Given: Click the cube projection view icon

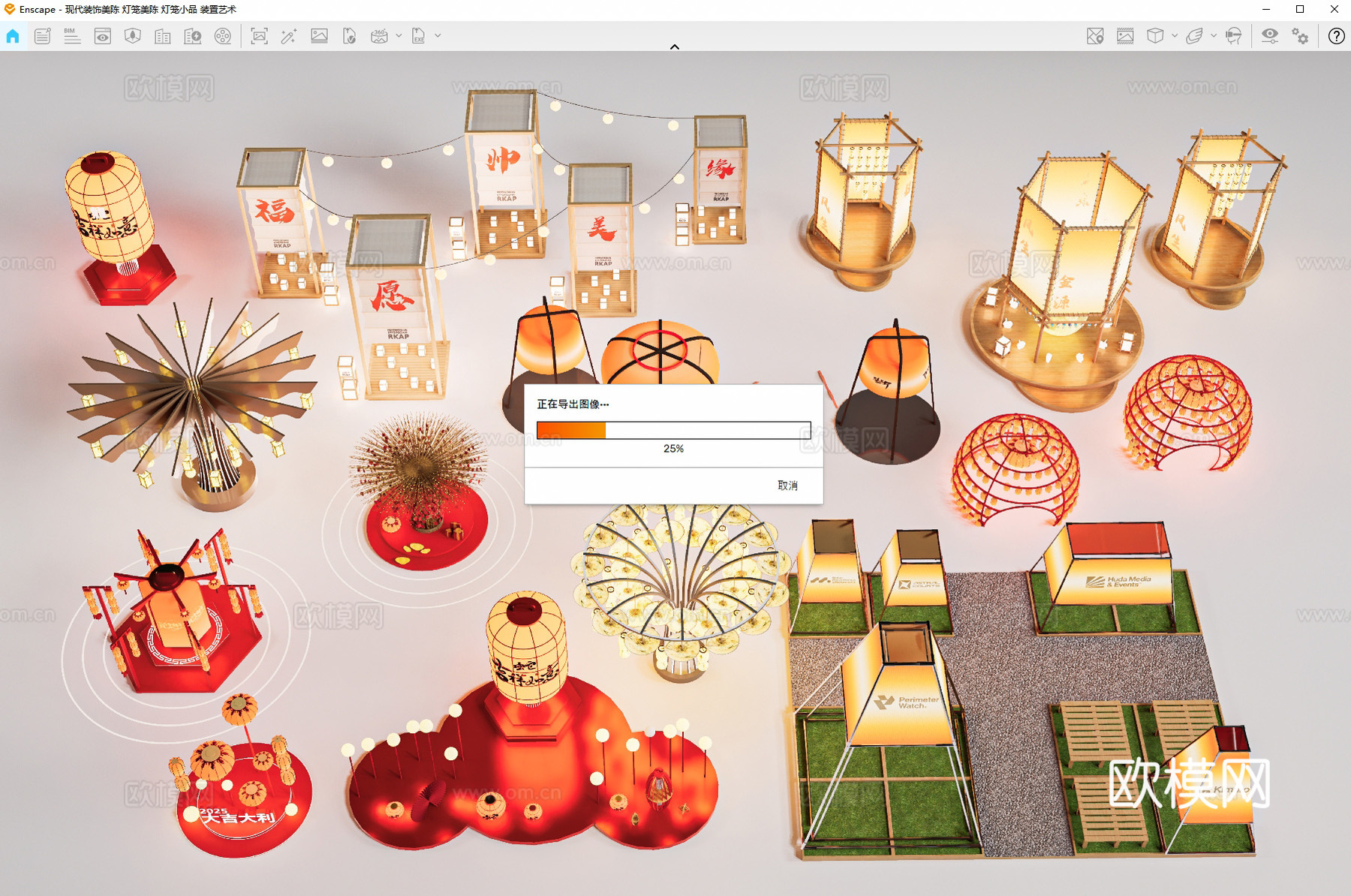Looking at the screenshot, I should tap(1155, 36).
